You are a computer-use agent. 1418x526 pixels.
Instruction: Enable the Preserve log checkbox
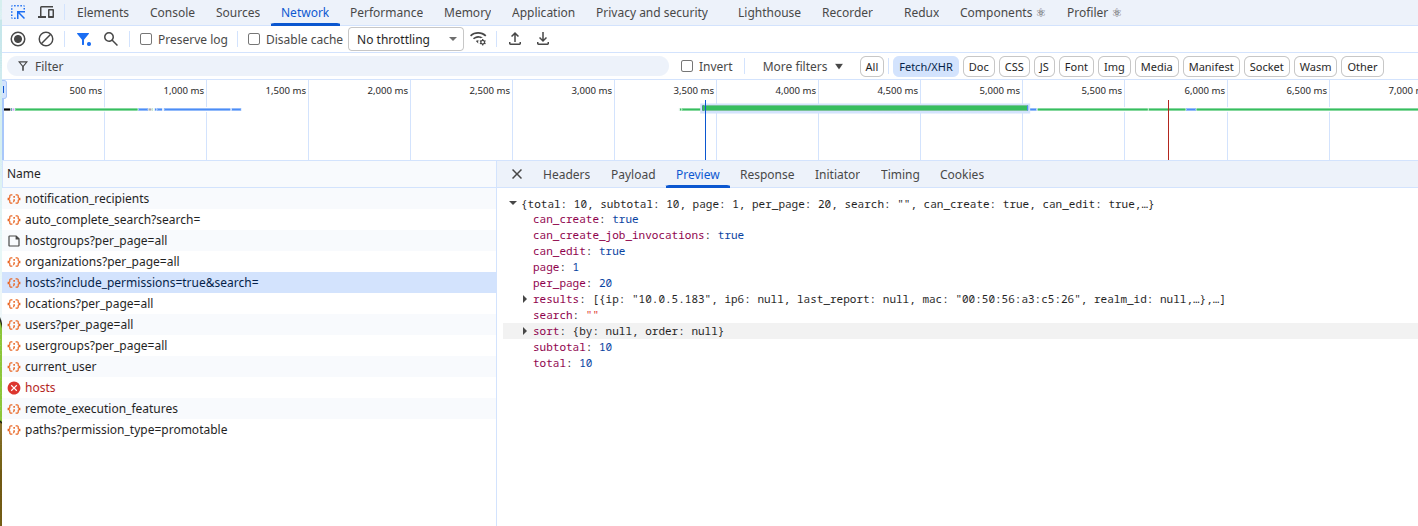point(147,40)
